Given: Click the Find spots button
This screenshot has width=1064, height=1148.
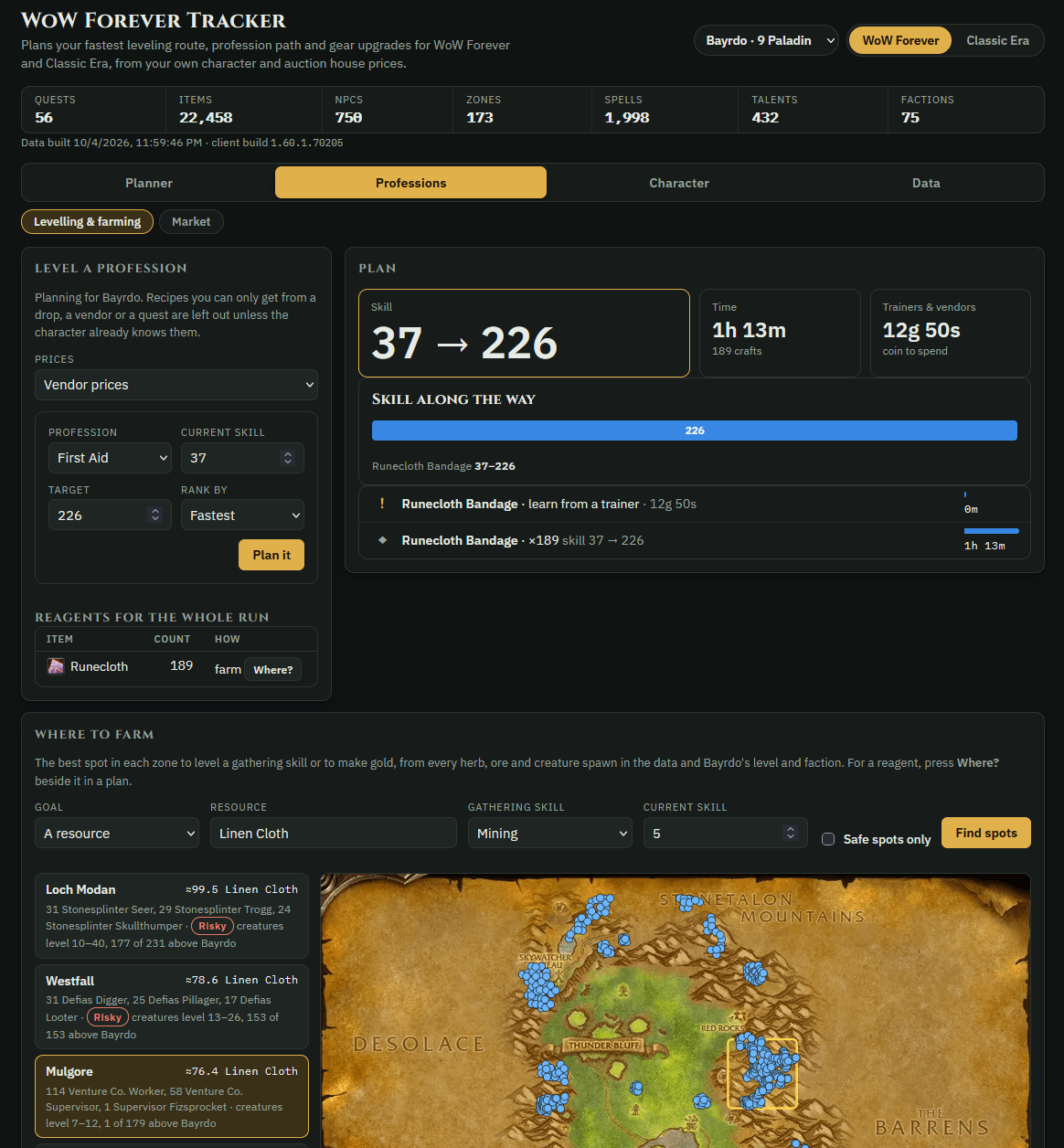Looking at the screenshot, I should pos(986,833).
